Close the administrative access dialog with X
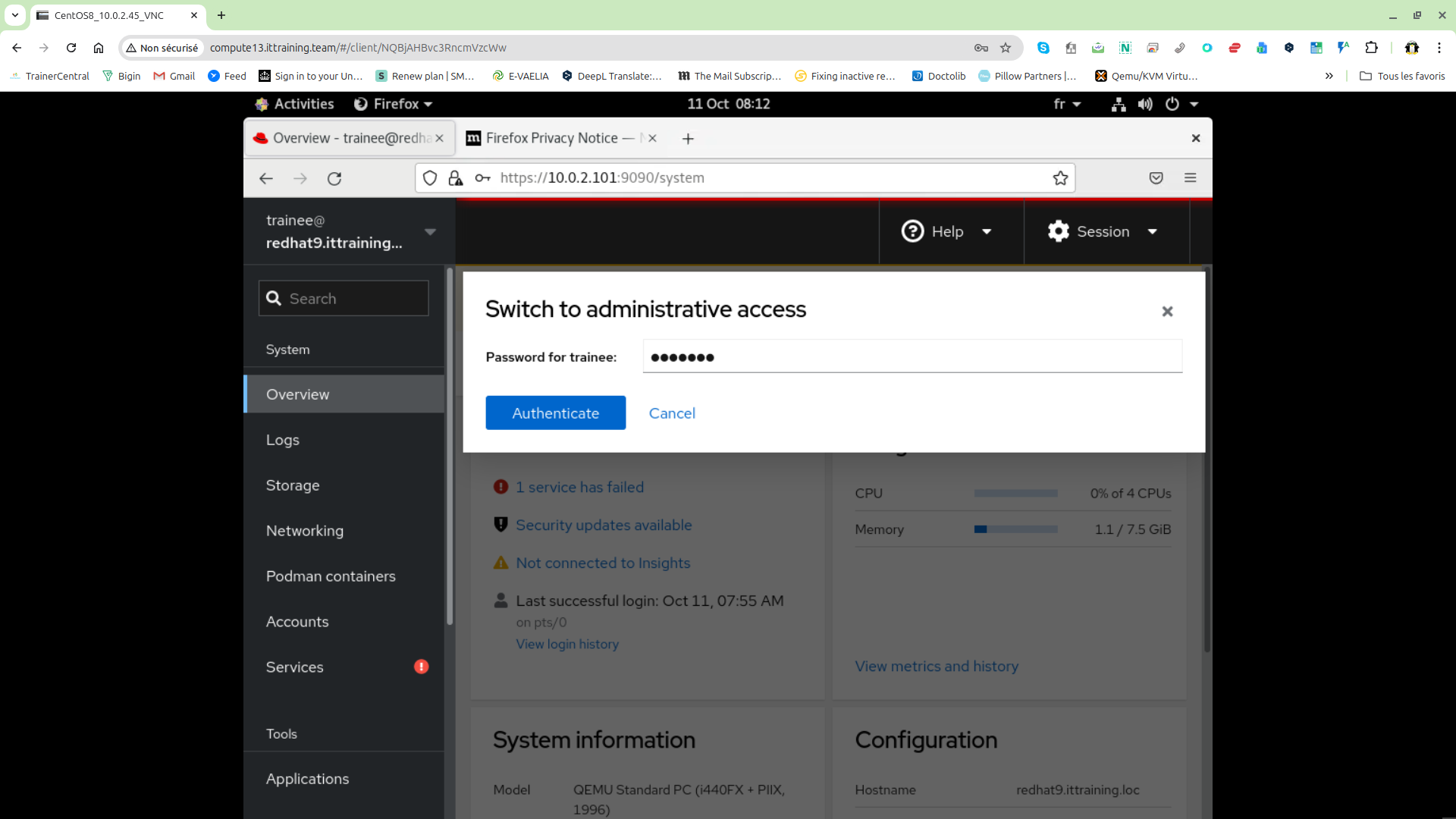1456x819 pixels. pos(1167,311)
